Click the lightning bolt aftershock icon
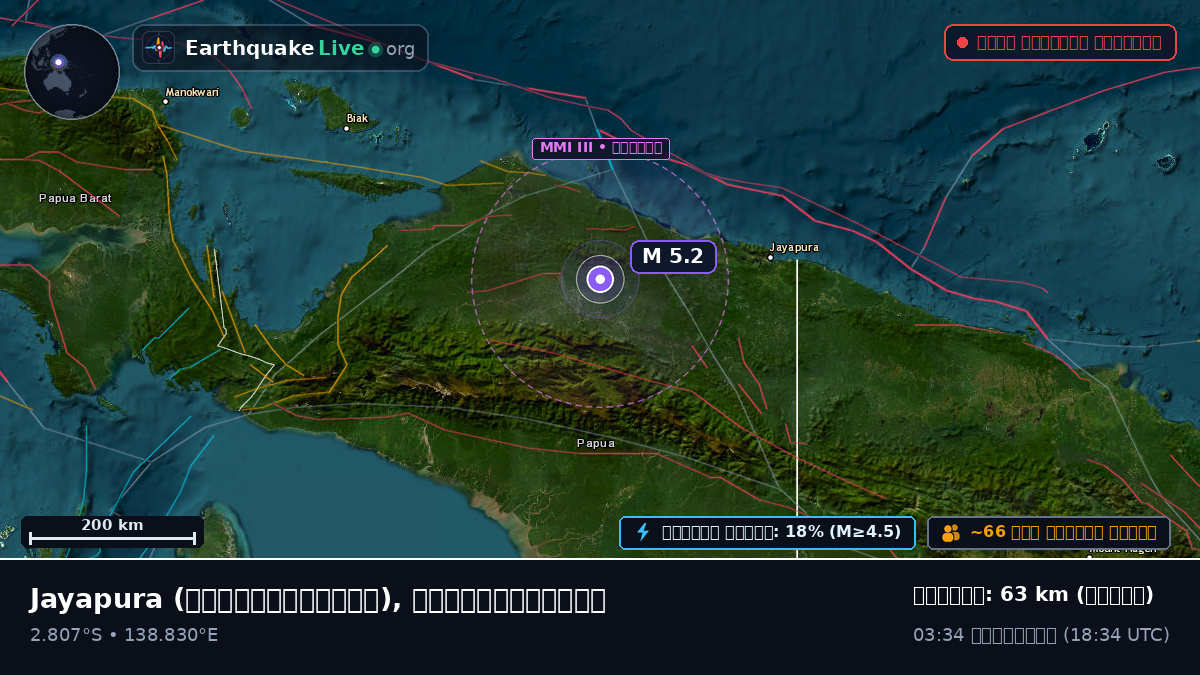The height and width of the screenshot is (675, 1200). pyautogui.click(x=643, y=532)
